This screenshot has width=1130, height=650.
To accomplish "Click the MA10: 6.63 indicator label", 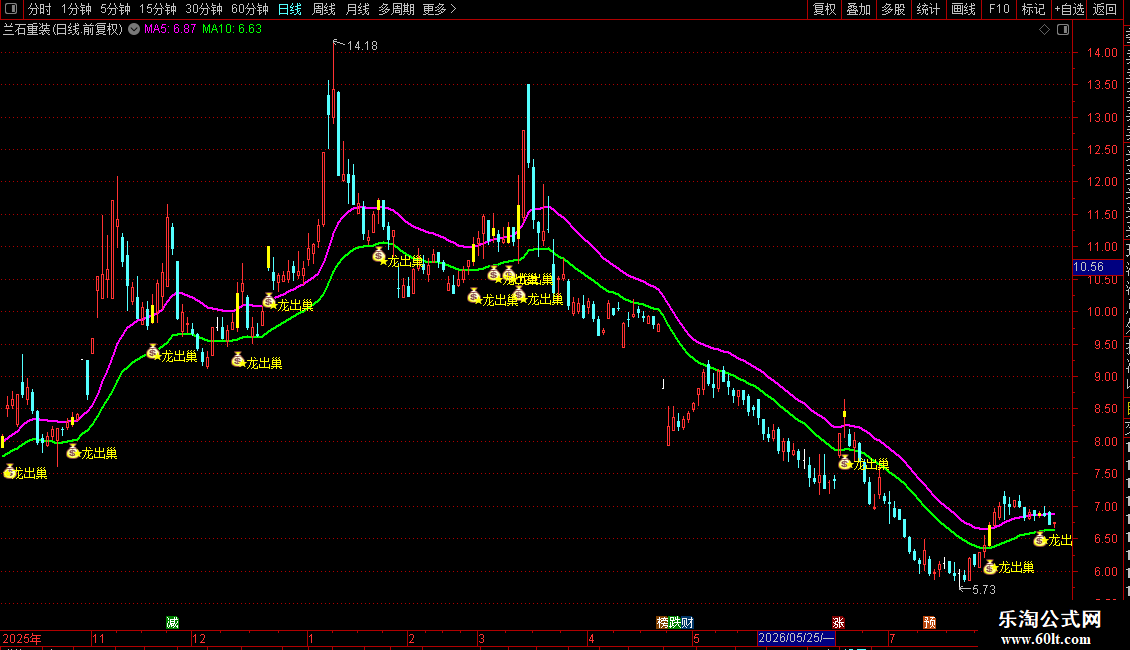I will [x=232, y=29].
